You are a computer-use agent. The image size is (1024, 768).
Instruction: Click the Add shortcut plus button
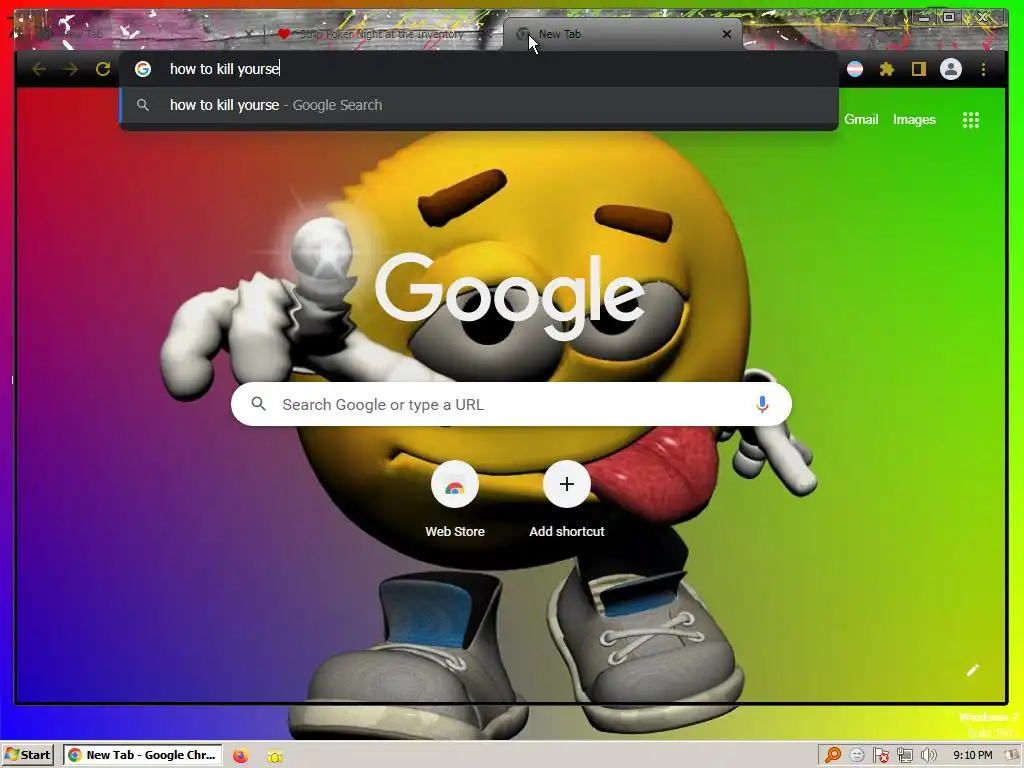click(x=567, y=484)
